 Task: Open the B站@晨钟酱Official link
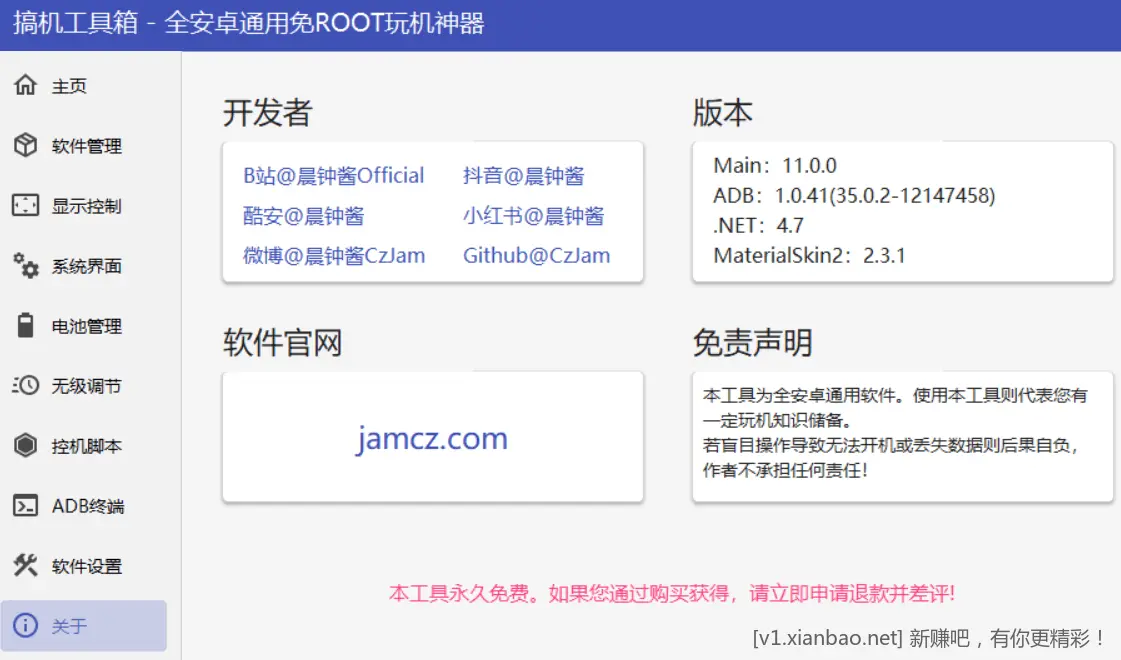click(x=334, y=176)
